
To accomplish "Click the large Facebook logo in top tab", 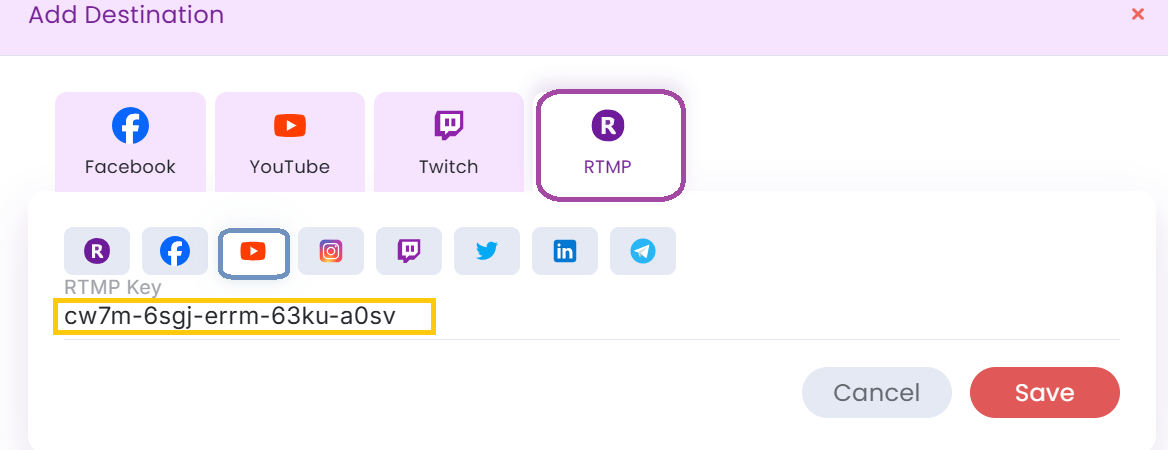I will pos(130,126).
